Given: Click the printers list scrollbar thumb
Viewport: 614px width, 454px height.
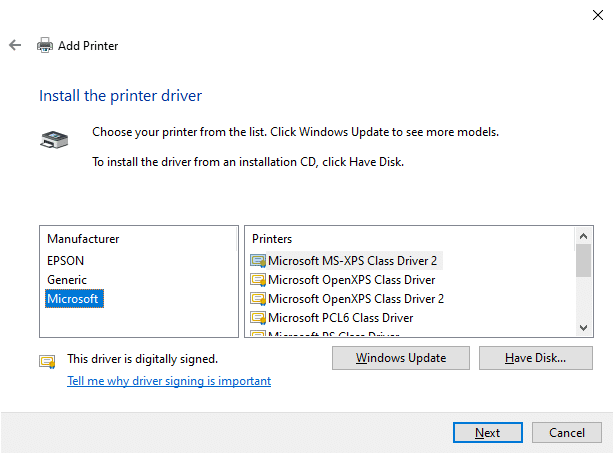Looking at the screenshot, I should click(583, 260).
